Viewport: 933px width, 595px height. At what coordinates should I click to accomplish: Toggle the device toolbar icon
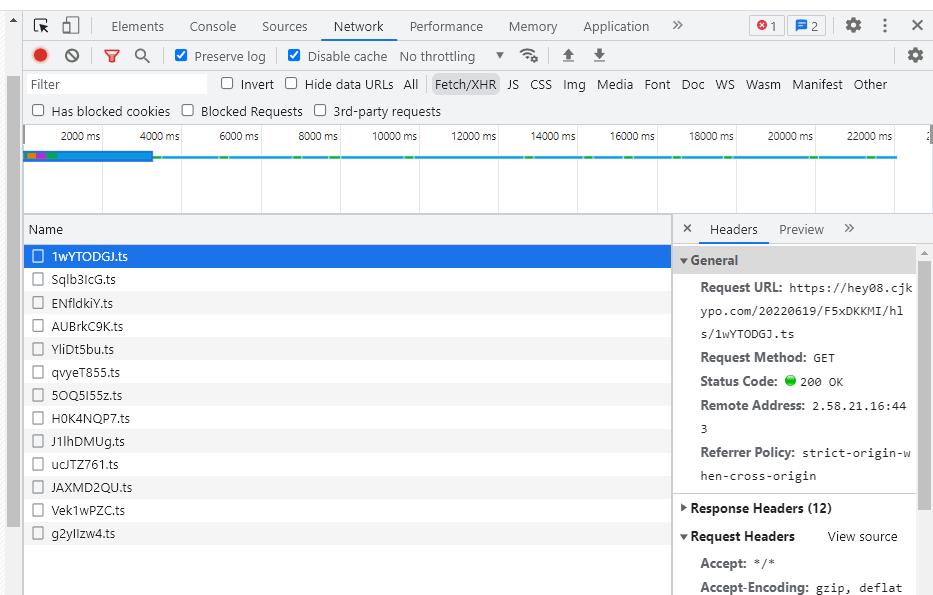(x=71, y=26)
